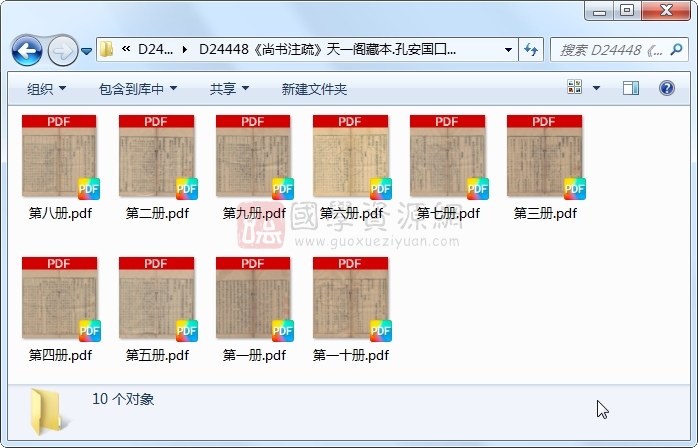
Task: Select the 第六册.pdf thumbnail
Action: pos(350,158)
